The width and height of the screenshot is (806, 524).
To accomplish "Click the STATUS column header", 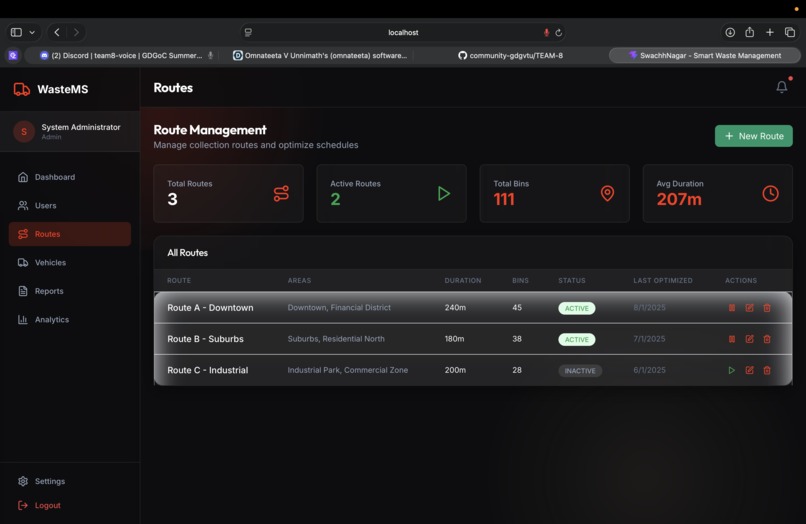I will (572, 281).
